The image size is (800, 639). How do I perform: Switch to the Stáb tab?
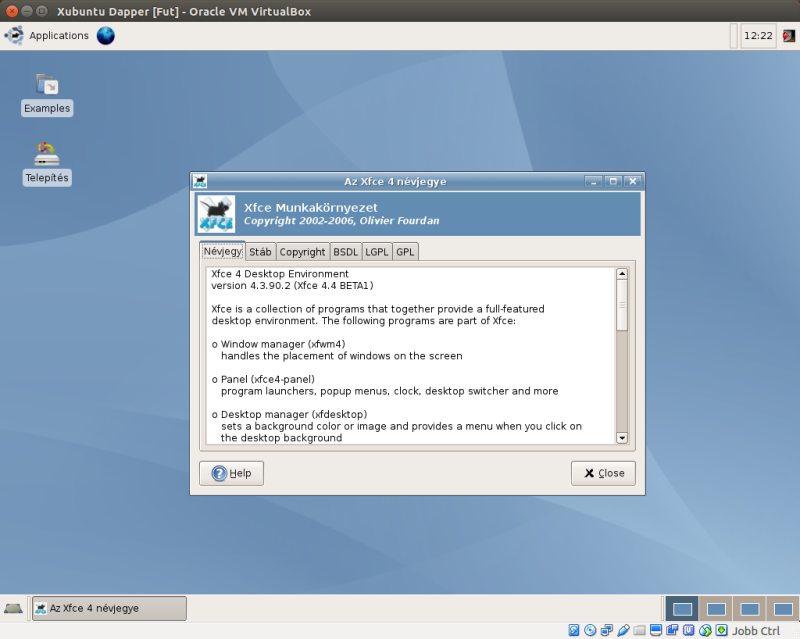point(260,252)
